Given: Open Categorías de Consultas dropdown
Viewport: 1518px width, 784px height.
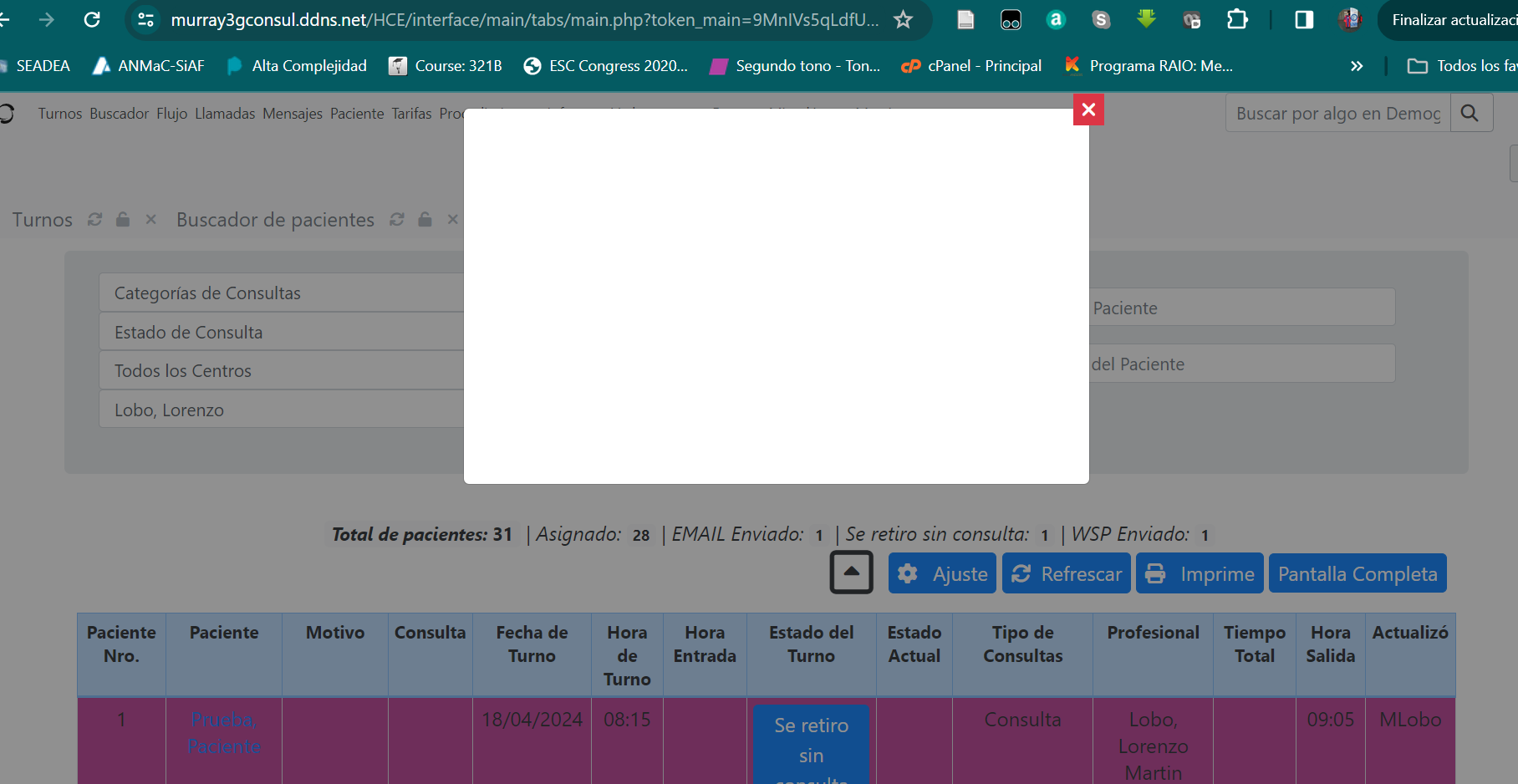Looking at the screenshot, I should pyautogui.click(x=281, y=293).
